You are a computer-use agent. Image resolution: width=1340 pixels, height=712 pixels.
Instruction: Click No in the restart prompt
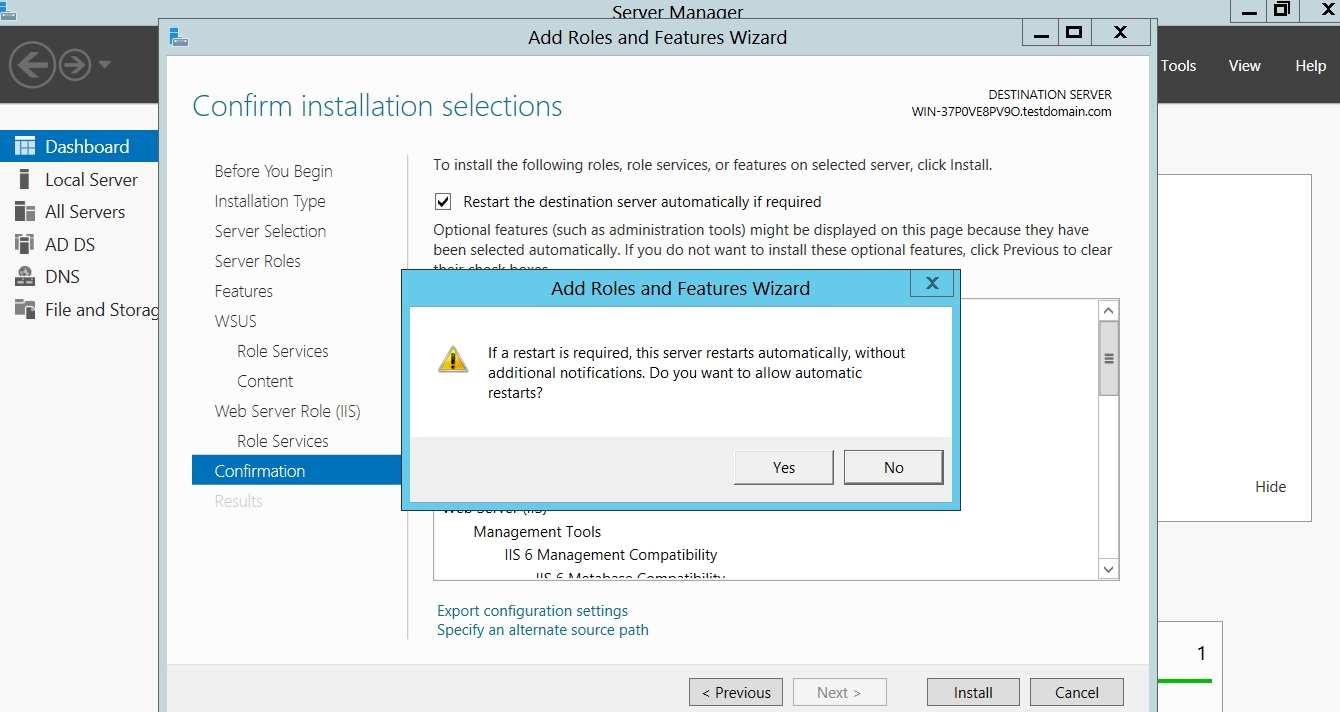pyautogui.click(x=893, y=467)
